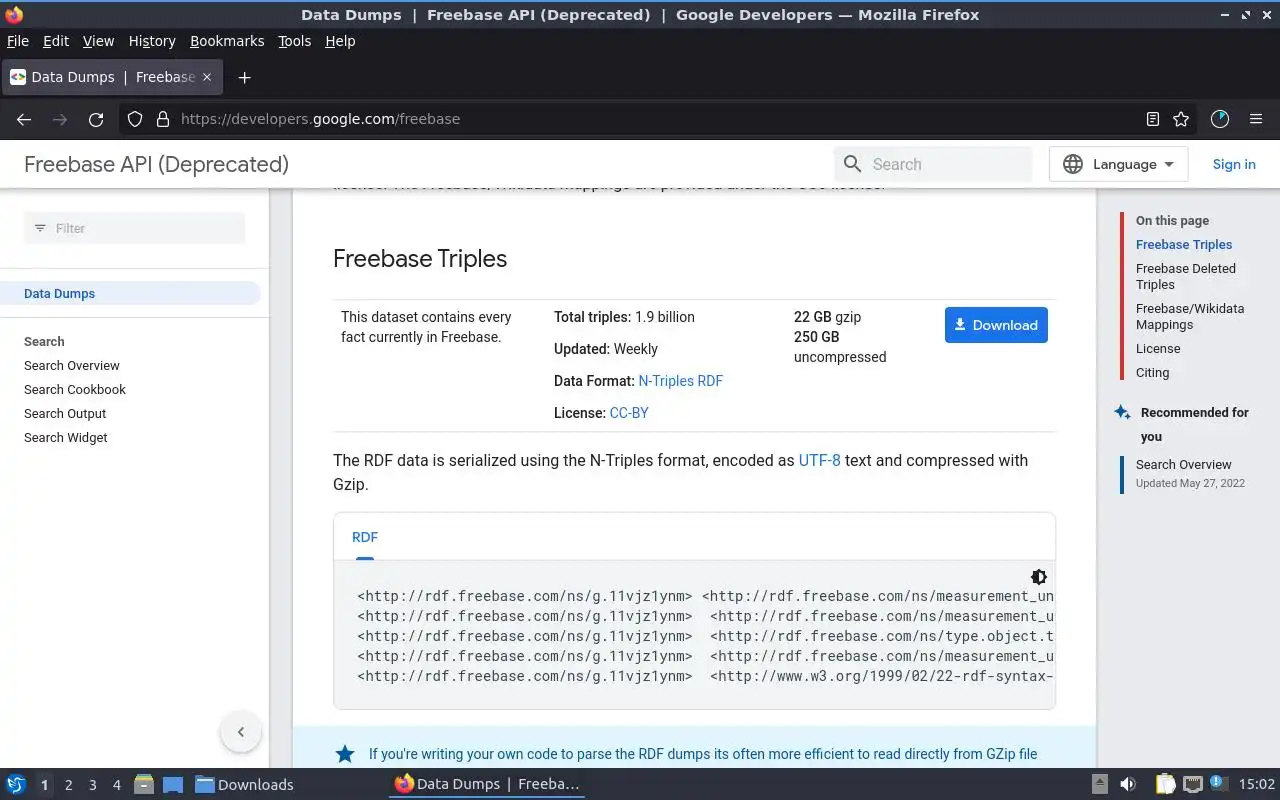1280x800 pixels.
Task: Reload the current page
Action: coord(96,119)
